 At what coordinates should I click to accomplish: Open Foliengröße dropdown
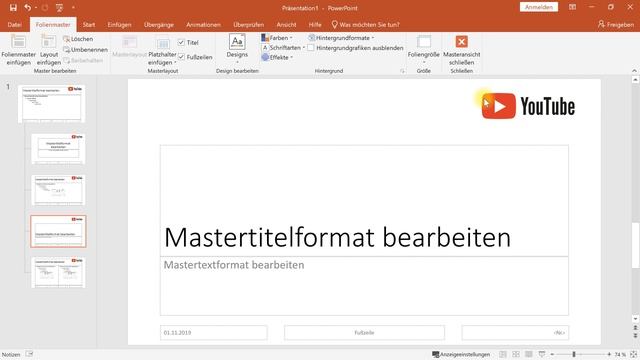[x=424, y=50]
